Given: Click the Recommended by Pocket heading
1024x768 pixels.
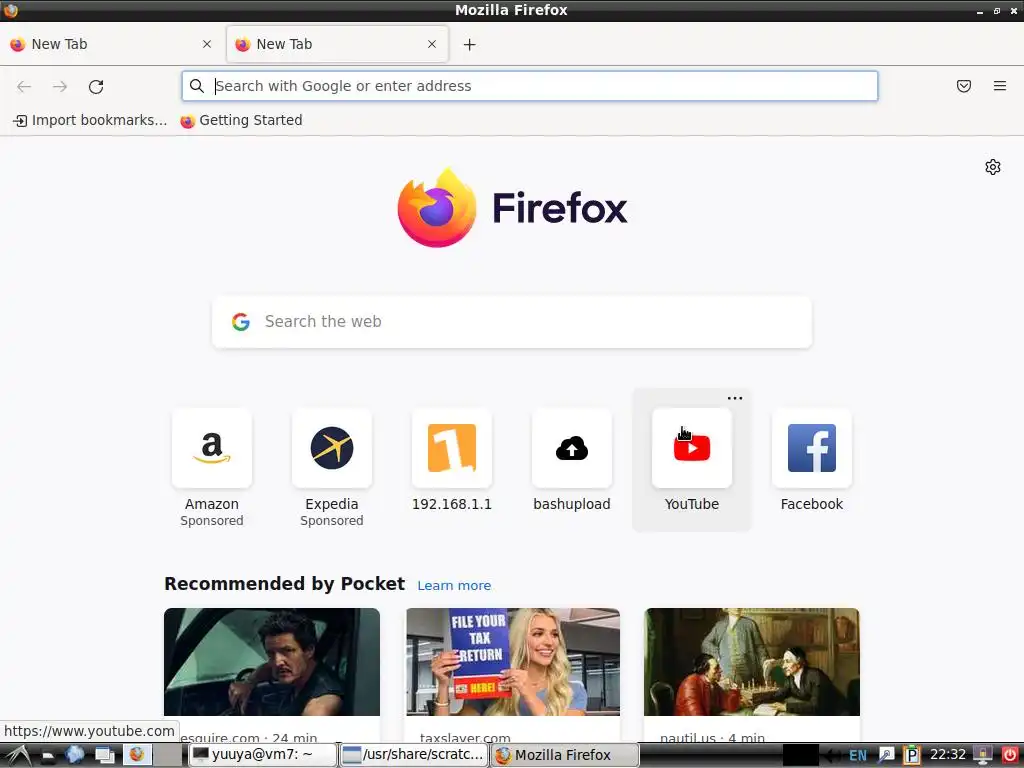Looking at the screenshot, I should [x=284, y=584].
